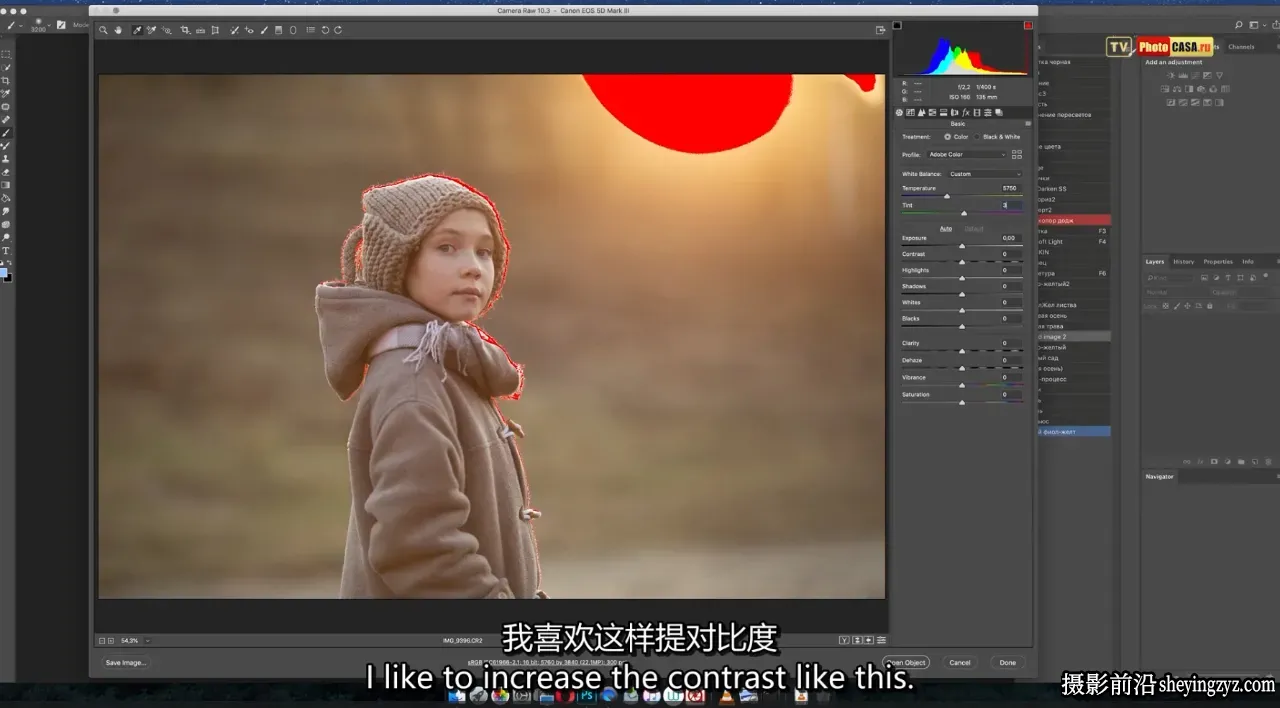Viewport: 1280px width, 708px height.
Task: Click the Open Object button
Action: tap(906, 662)
